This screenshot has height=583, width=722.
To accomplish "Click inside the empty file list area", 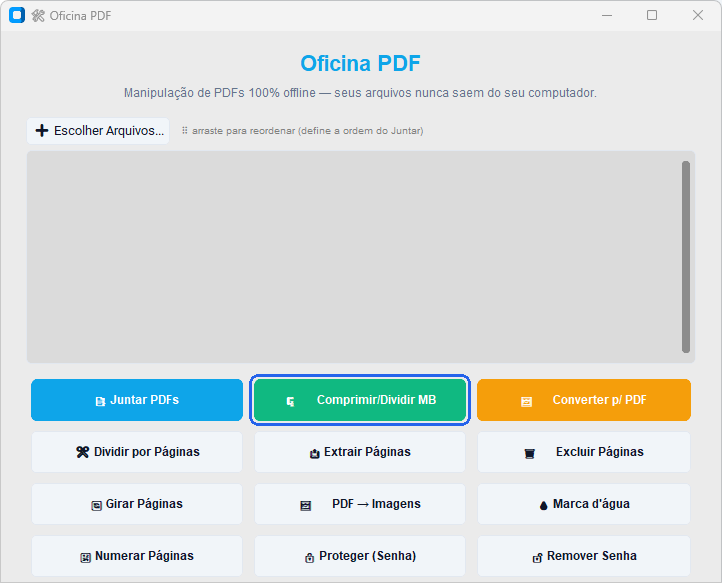I will coord(354,257).
